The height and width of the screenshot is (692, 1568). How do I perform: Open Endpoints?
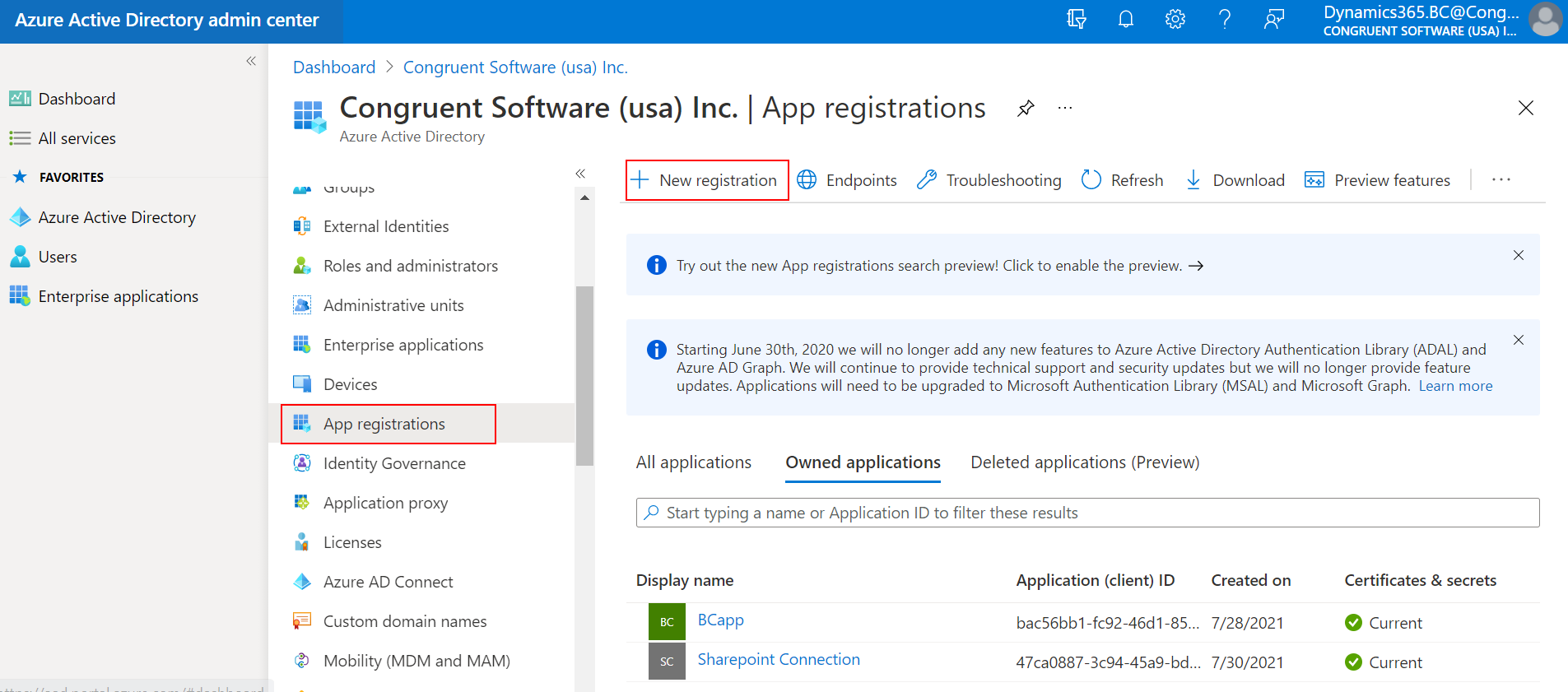click(847, 180)
